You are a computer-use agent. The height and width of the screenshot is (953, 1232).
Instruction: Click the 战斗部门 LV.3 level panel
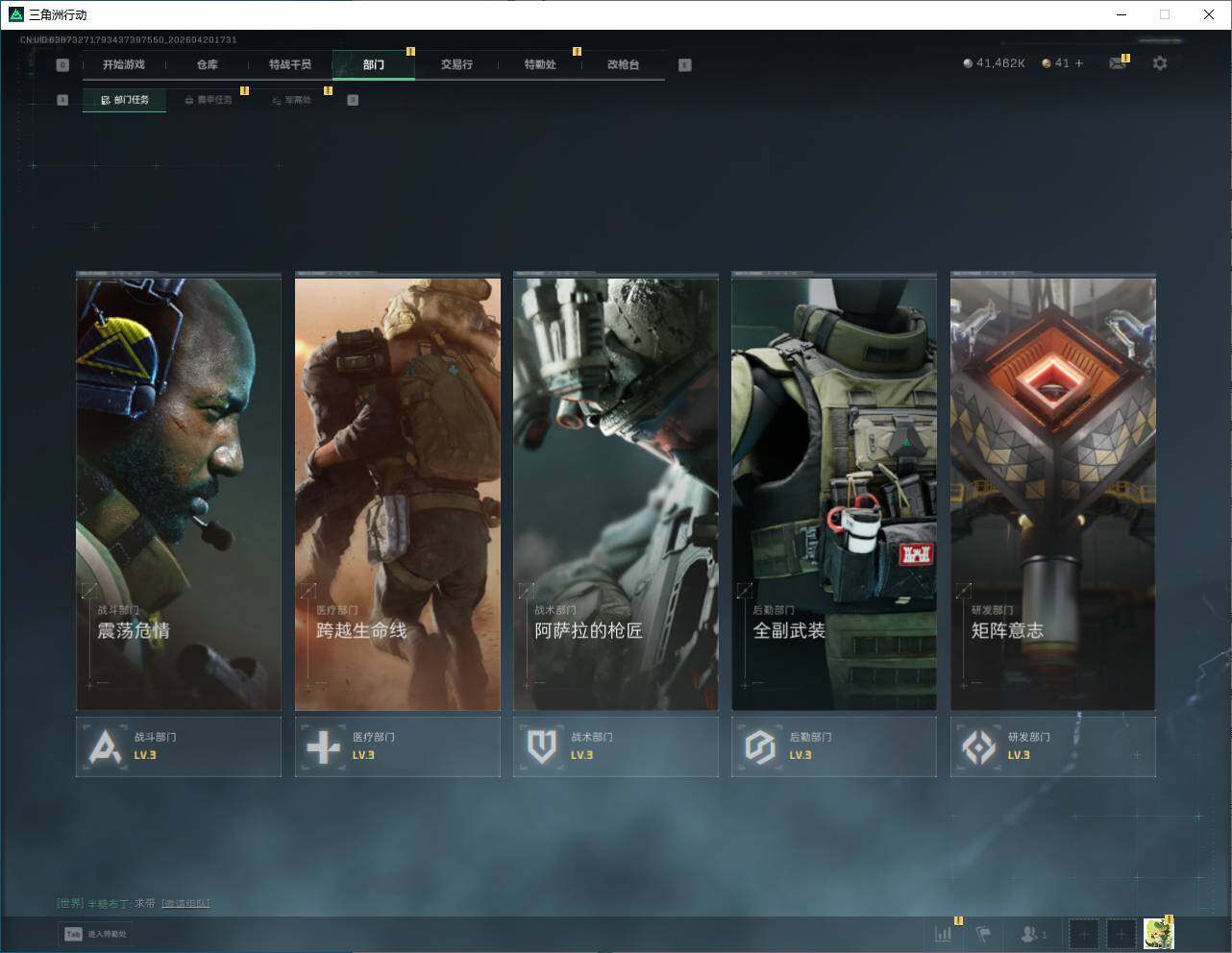click(179, 746)
